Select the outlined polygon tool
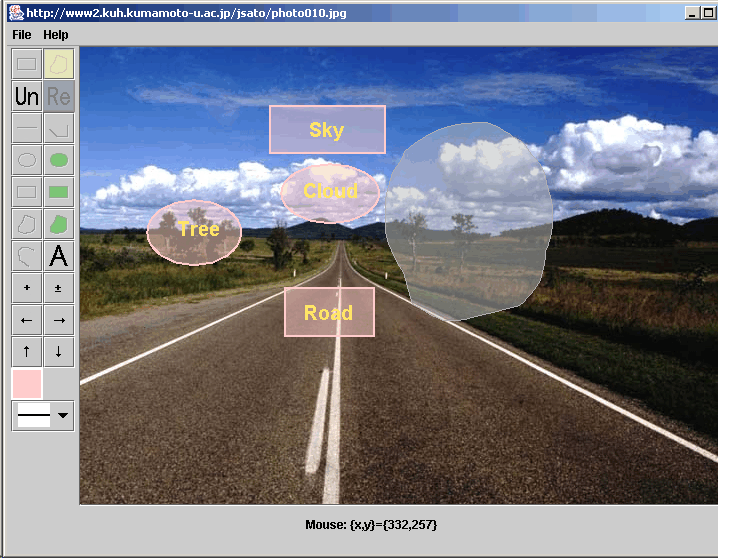This screenshot has height=558, width=738. pos(26,224)
